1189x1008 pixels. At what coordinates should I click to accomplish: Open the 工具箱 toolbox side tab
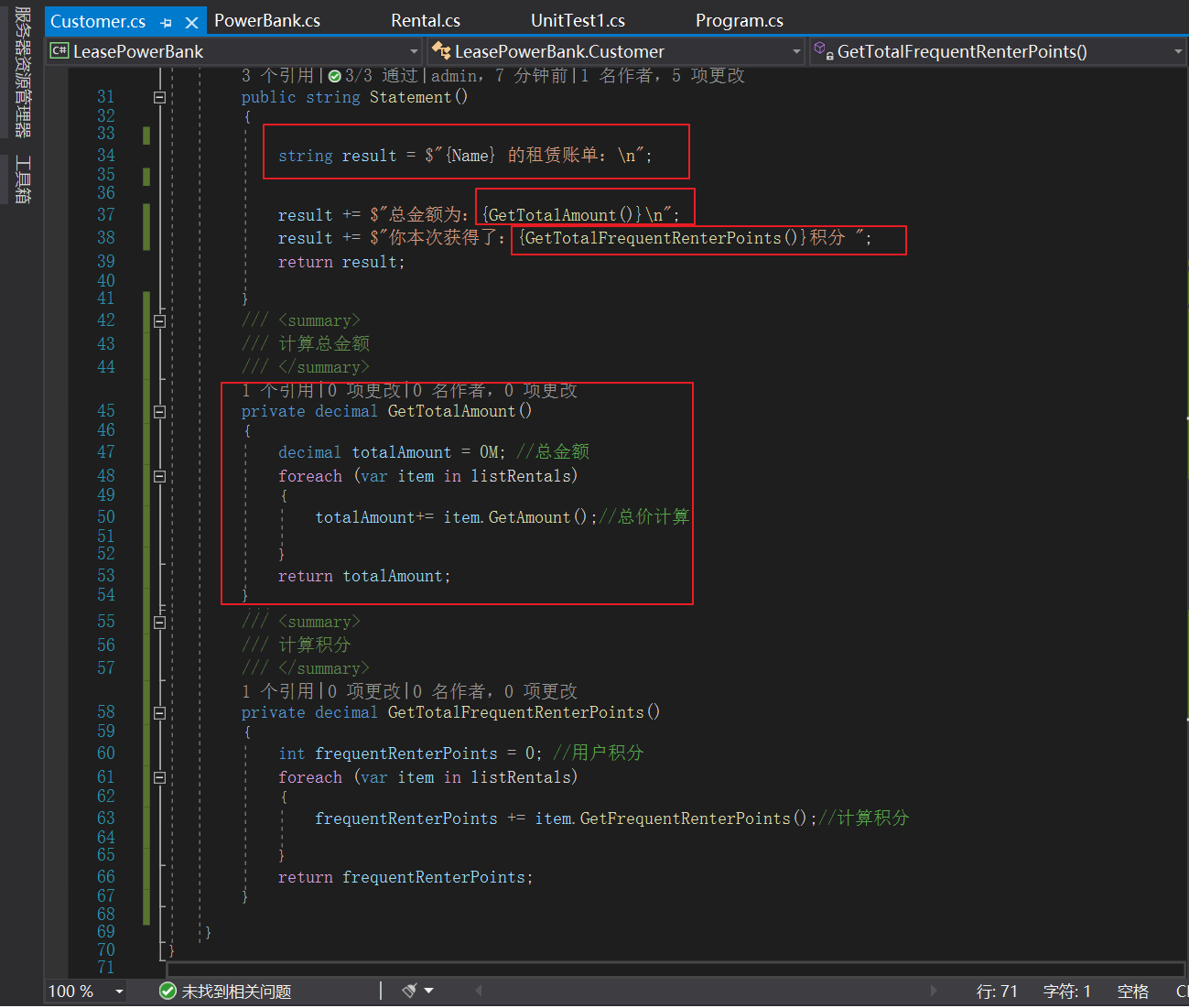[23, 179]
